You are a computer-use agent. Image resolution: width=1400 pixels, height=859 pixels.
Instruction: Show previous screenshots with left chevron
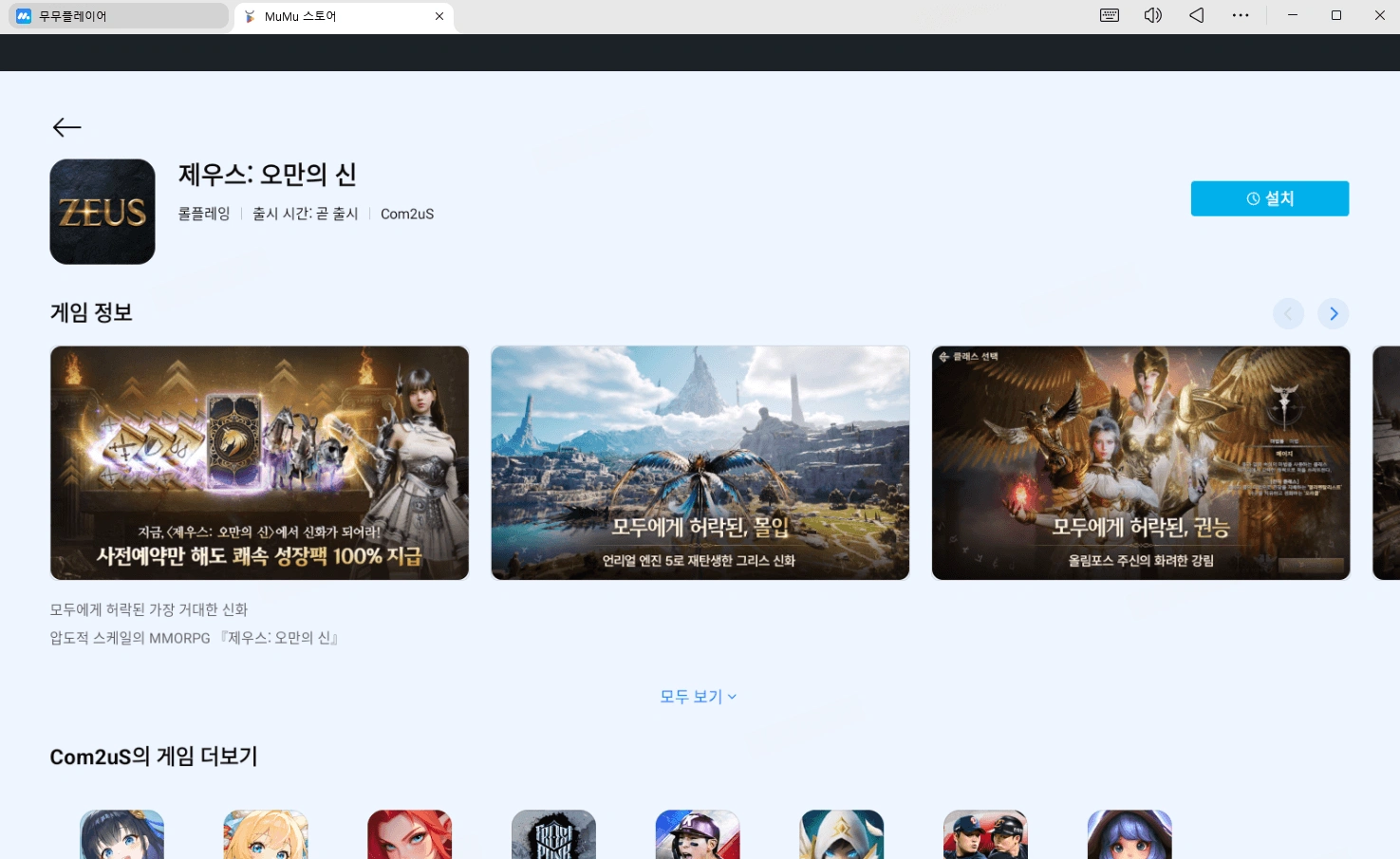1288,313
